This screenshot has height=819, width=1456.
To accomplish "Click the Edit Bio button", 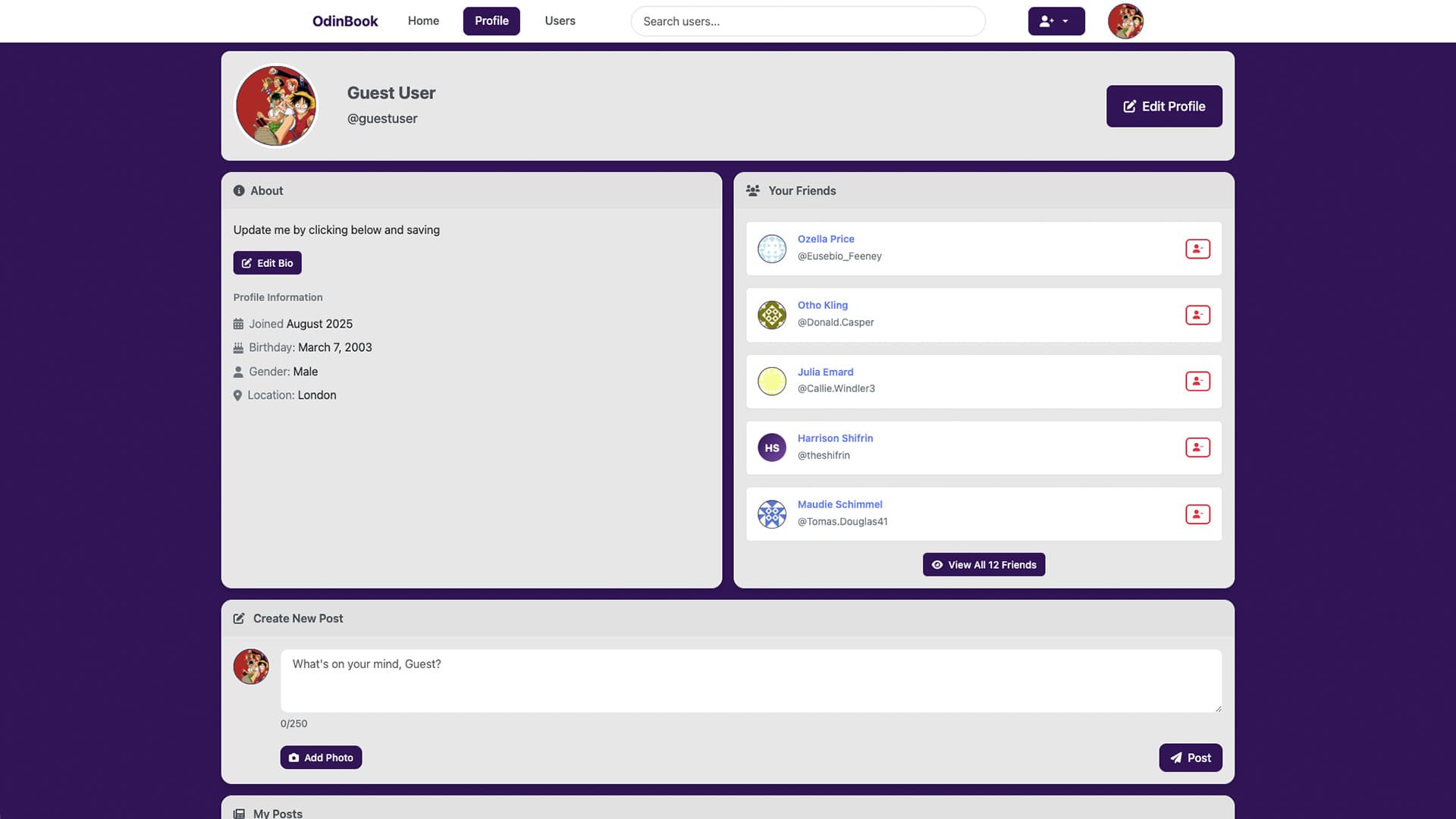I will pyautogui.click(x=267, y=262).
